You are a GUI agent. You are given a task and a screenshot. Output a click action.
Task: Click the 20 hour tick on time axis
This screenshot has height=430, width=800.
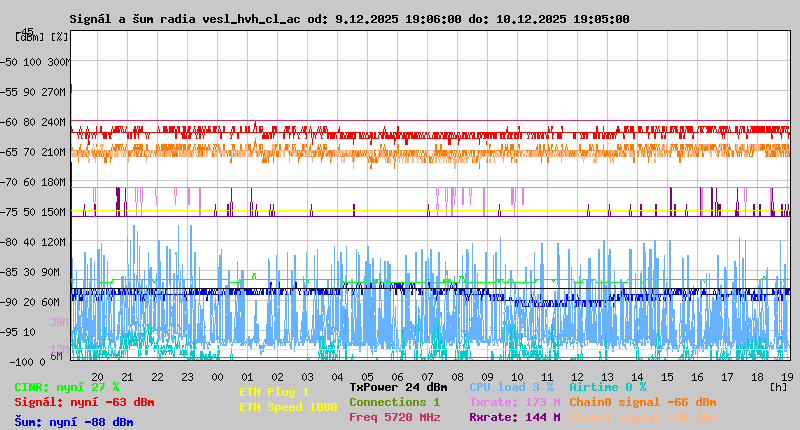click(x=97, y=376)
